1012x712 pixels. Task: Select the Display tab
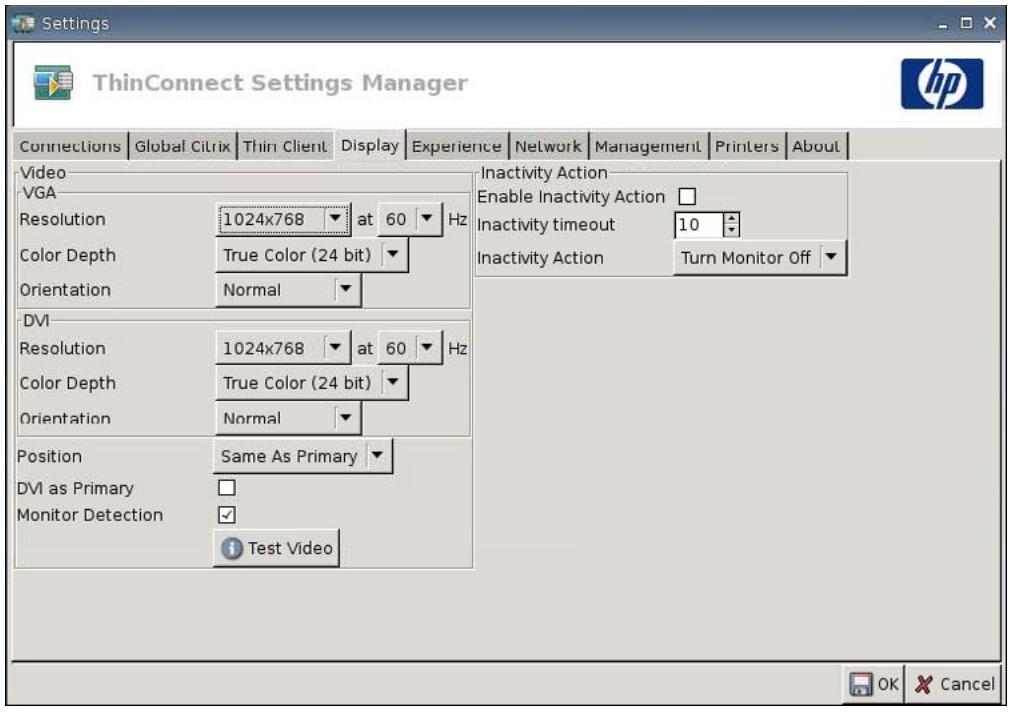(370, 145)
